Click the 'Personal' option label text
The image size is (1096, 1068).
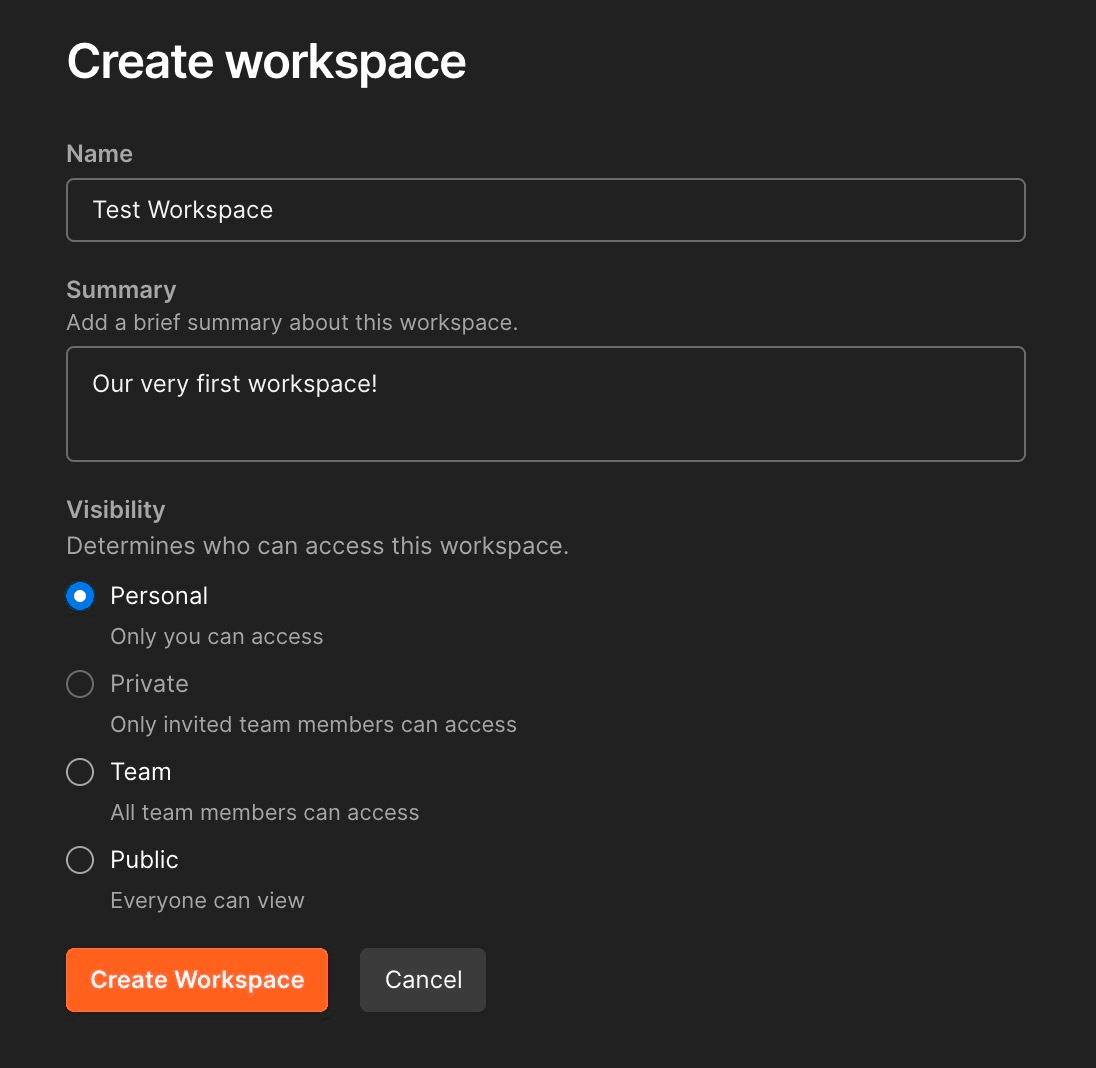(x=159, y=596)
